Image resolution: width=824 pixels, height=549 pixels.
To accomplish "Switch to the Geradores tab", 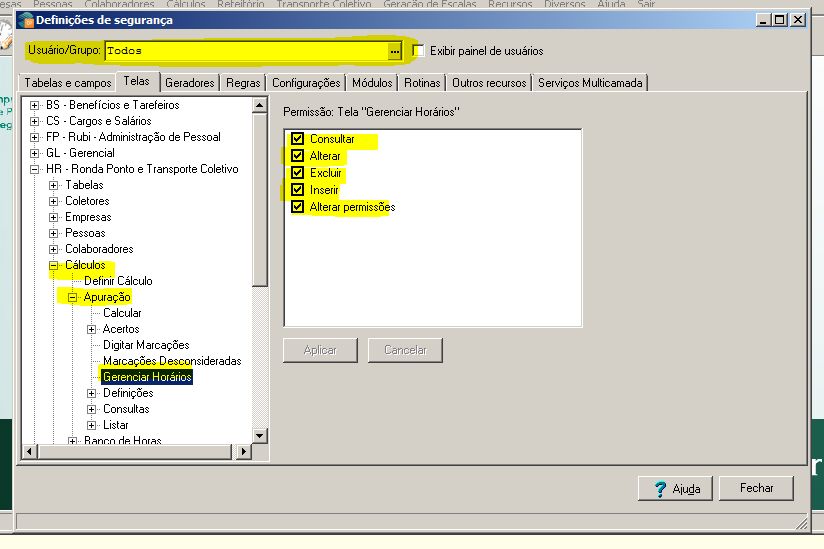I will point(189,83).
